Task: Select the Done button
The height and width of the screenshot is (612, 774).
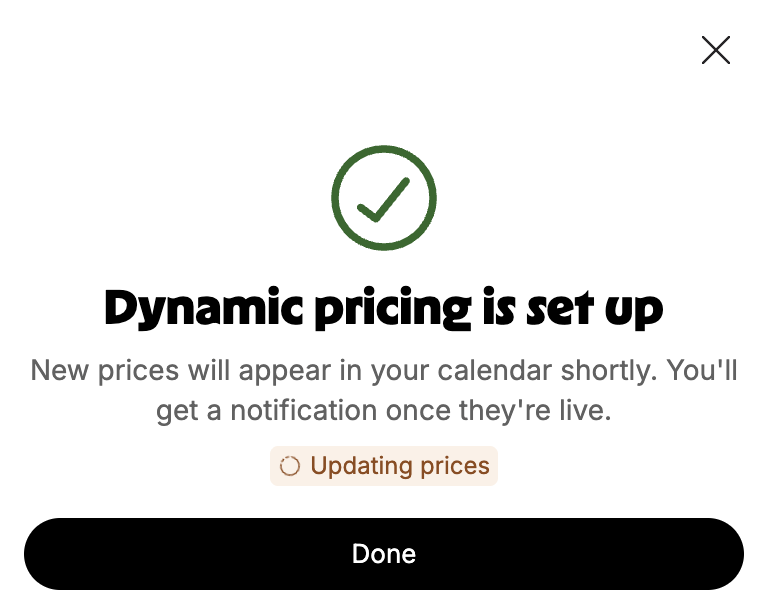Action: pyautogui.click(x=384, y=554)
